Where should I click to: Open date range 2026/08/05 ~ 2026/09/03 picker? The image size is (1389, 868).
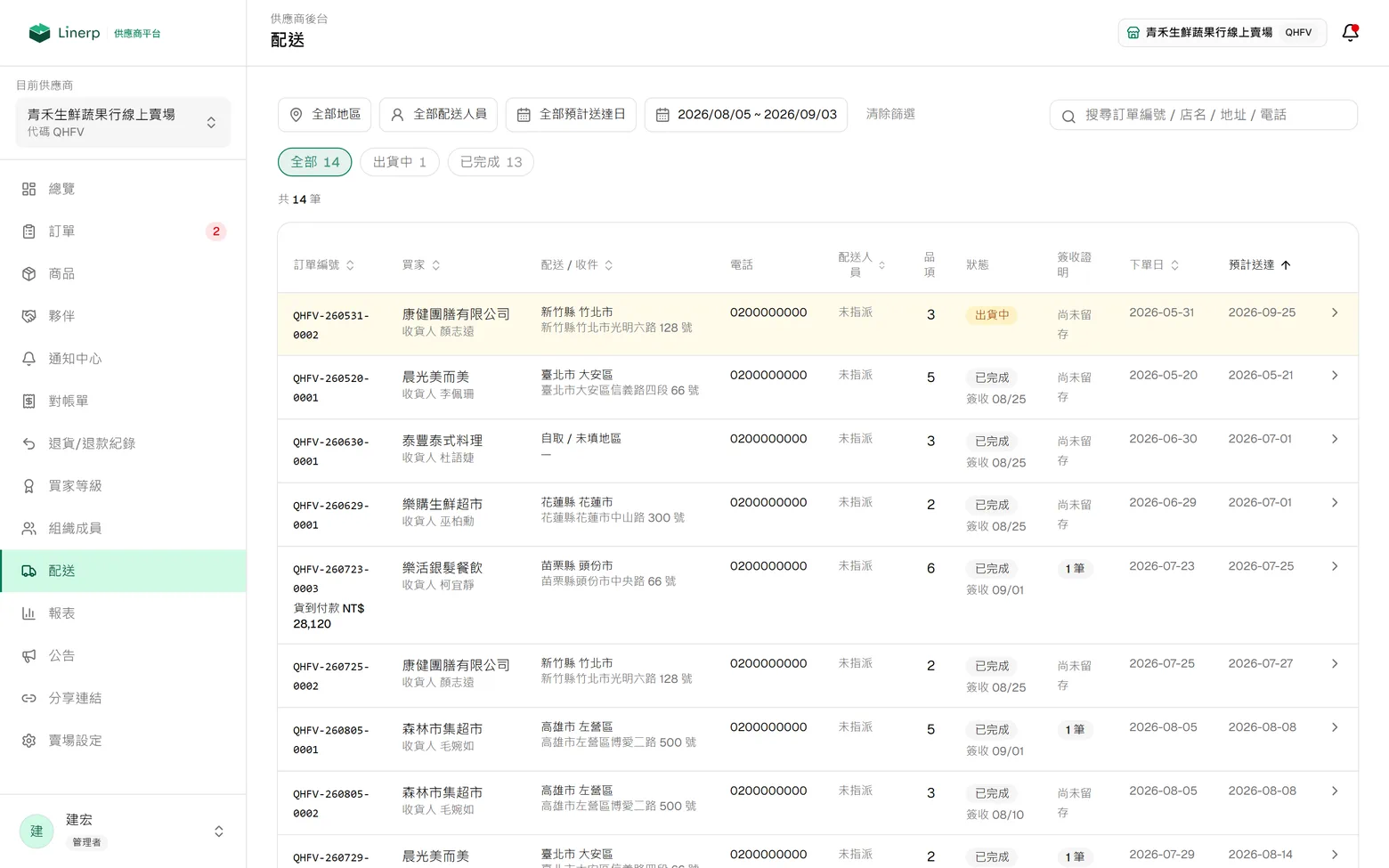pos(746,114)
